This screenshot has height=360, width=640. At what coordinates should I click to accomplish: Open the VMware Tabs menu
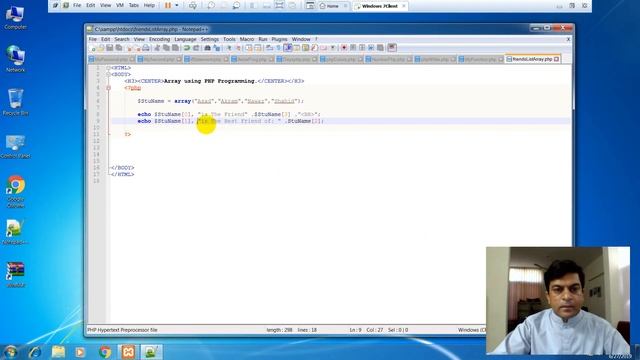[x=134, y=6]
